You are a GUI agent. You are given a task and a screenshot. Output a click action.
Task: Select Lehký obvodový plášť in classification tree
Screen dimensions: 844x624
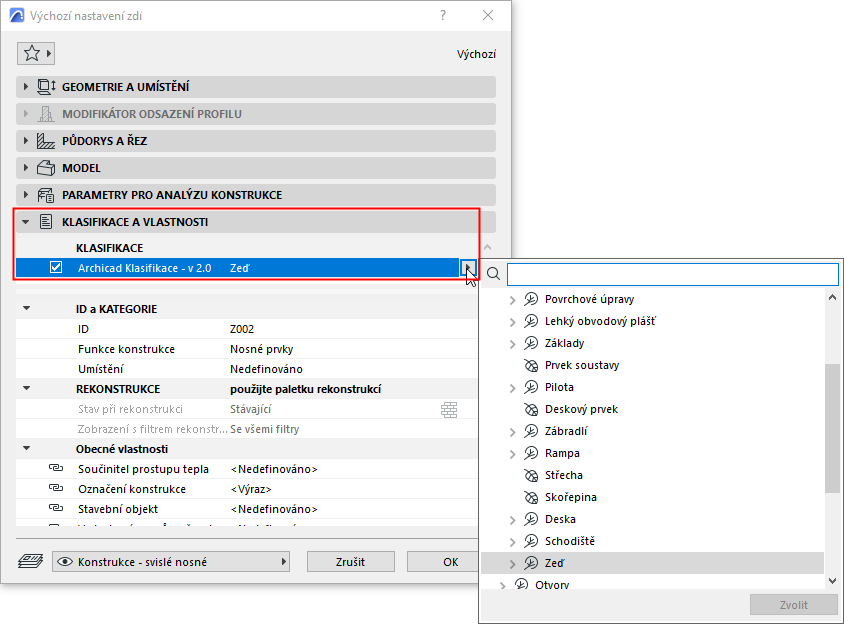pyautogui.click(x=600, y=321)
